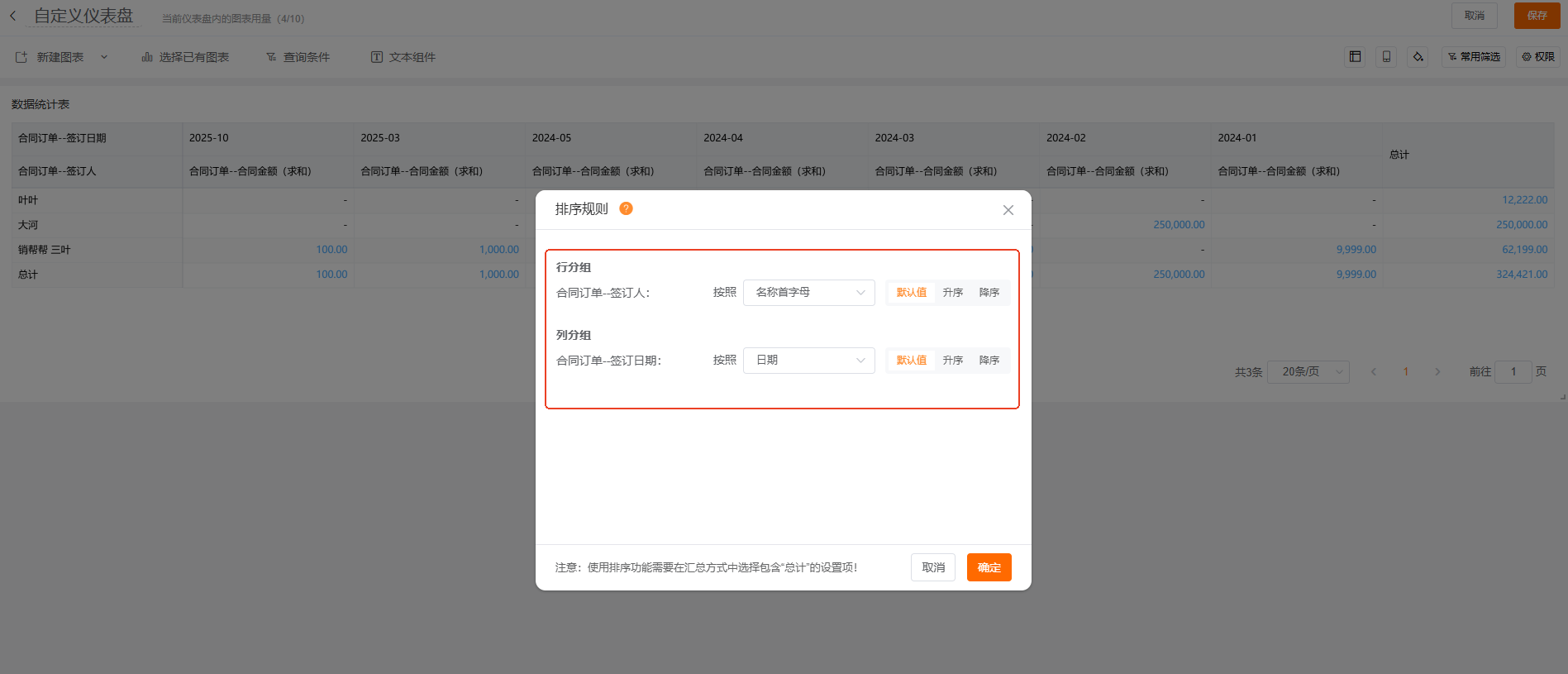1568x674 pixels.
Task: Select 降序 for 合同订单--签订人 row group
Action: tap(989, 293)
